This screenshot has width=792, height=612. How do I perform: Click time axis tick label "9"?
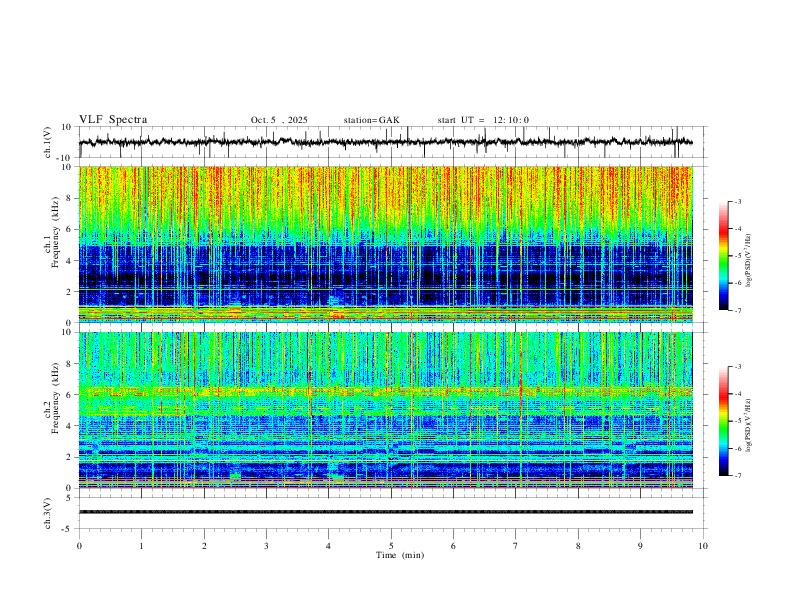click(640, 546)
